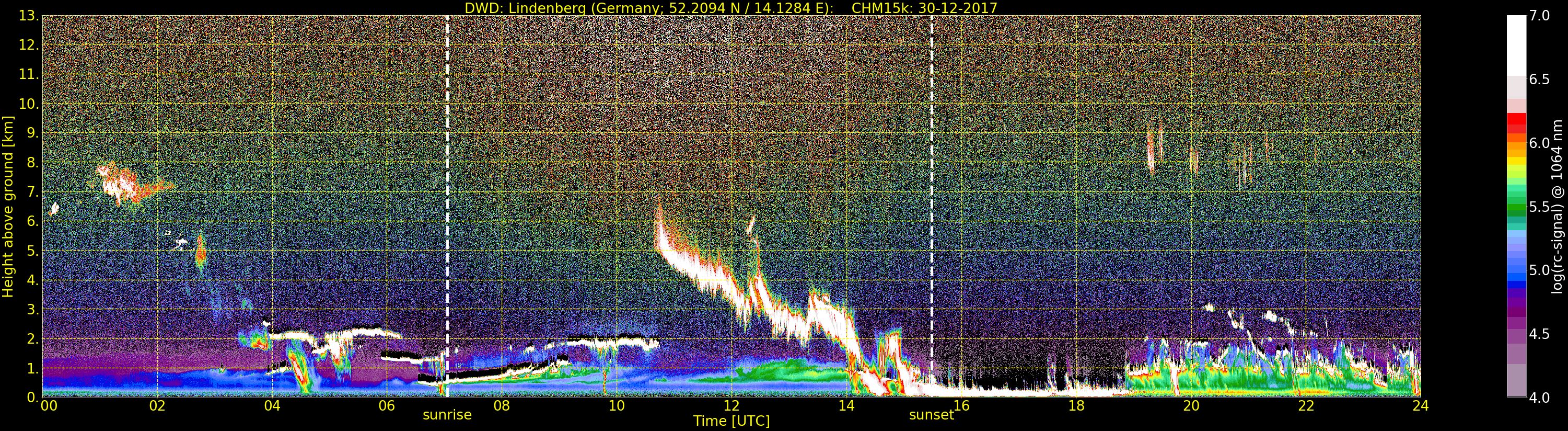Click the '16' time axis tick label
The width and height of the screenshot is (1568, 431).
pyautogui.click(x=961, y=406)
